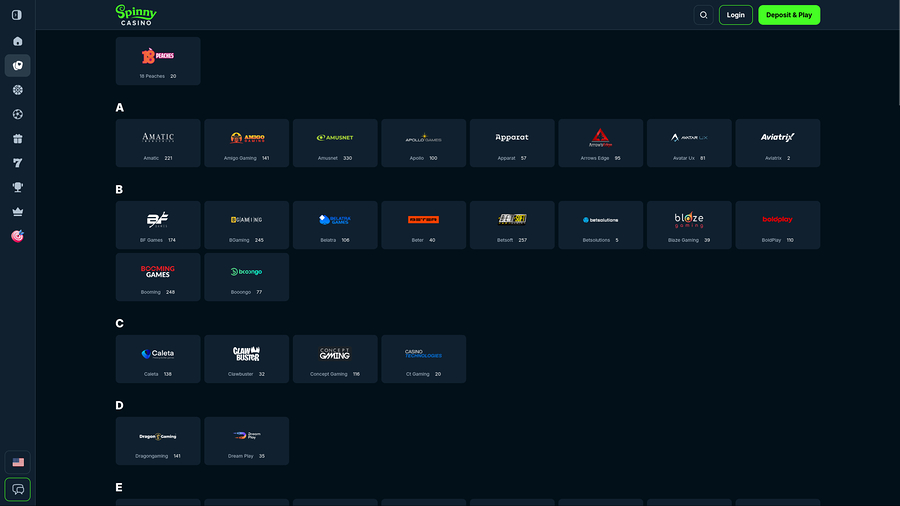Image resolution: width=900 pixels, height=506 pixels.
Task: Open the 18 Peaches provider card
Action: pos(158,61)
